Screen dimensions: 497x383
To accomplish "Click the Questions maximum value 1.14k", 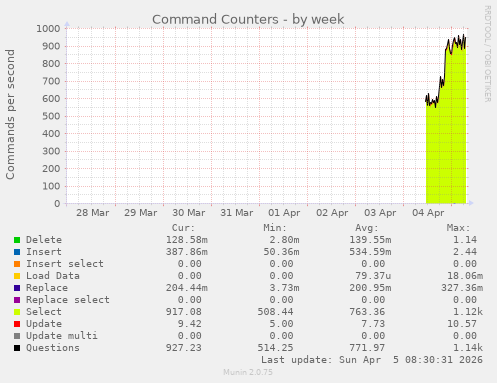I will coord(468,348).
